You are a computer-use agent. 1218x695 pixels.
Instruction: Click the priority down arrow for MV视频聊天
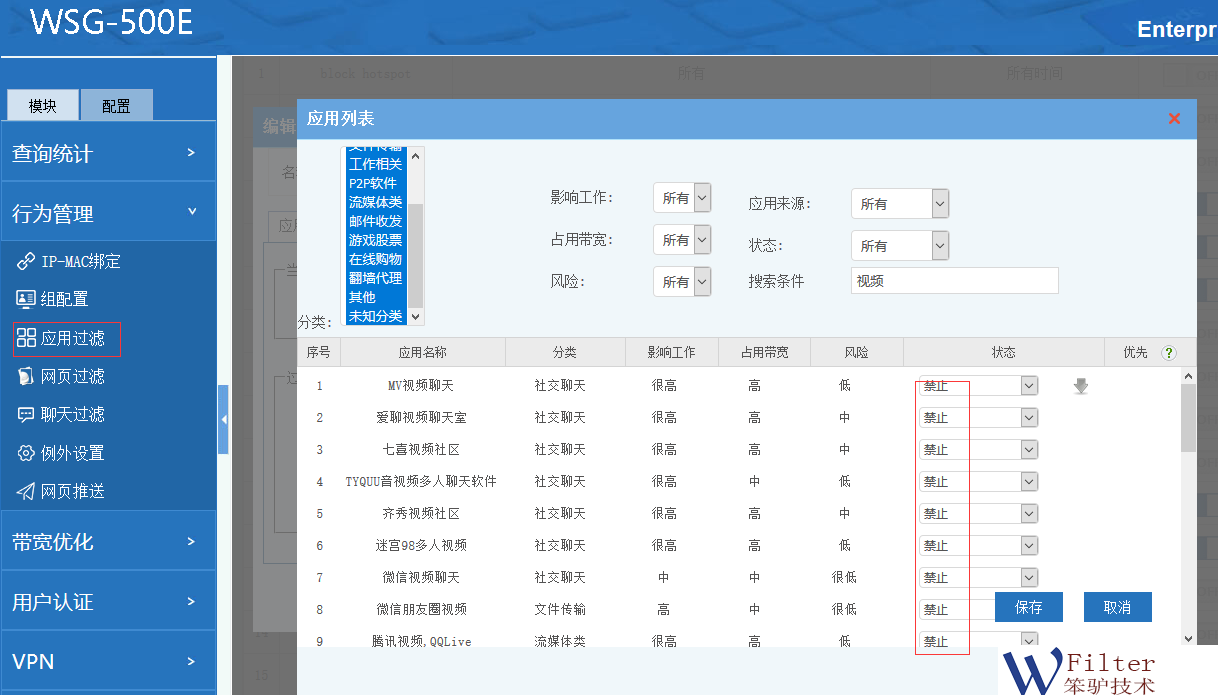pos(1081,386)
